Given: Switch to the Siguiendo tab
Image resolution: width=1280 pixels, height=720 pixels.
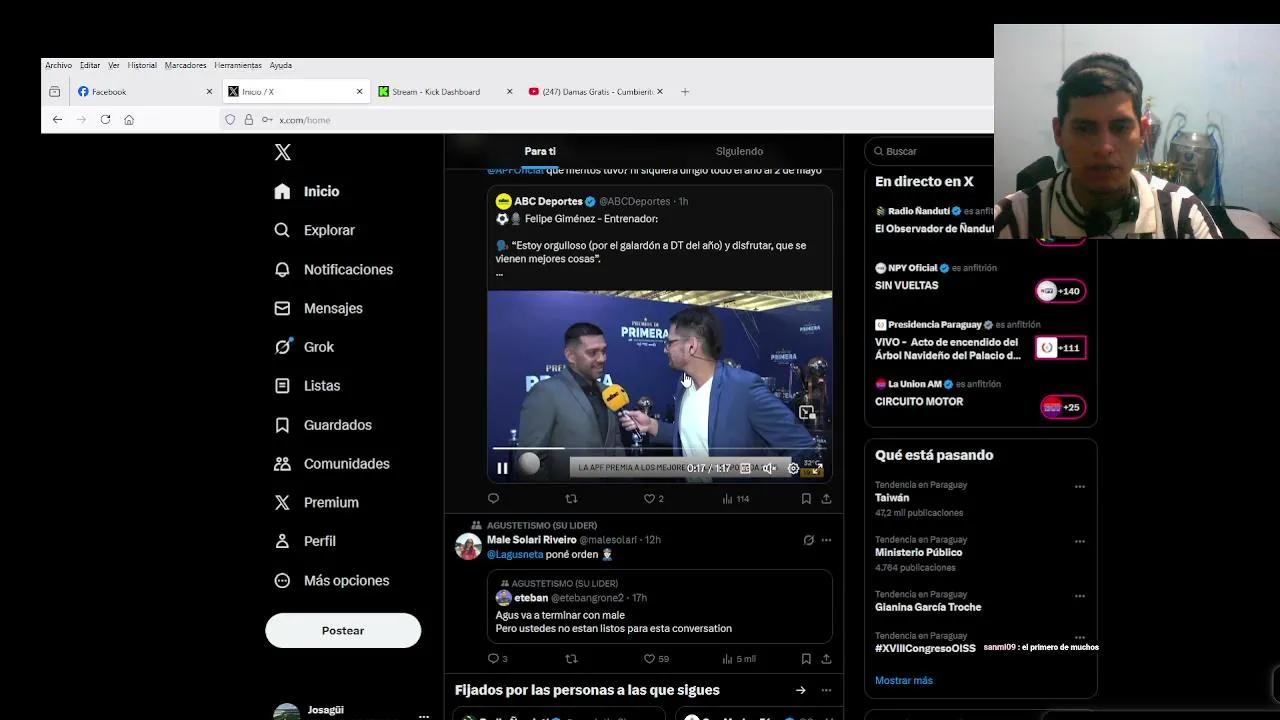Looking at the screenshot, I should (x=739, y=151).
